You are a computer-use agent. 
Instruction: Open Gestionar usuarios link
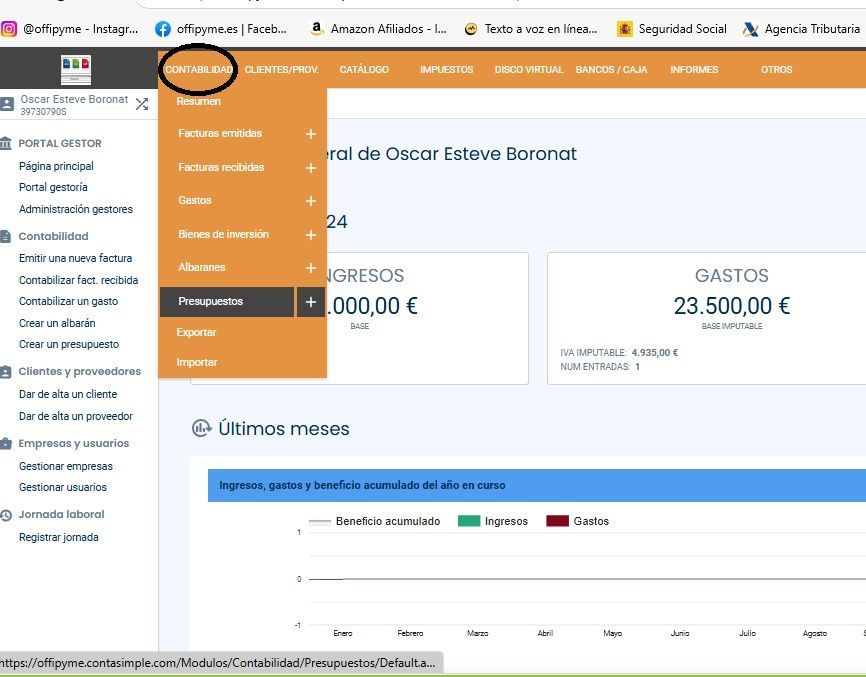pyautogui.click(x=63, y=488)
